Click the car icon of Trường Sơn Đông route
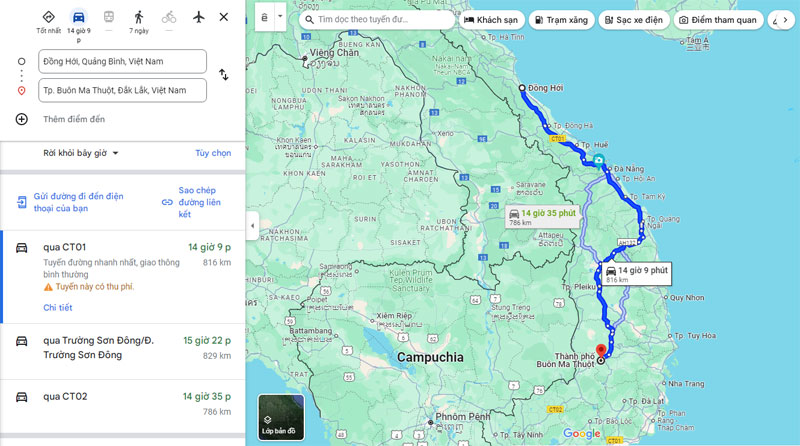 coord(21,340)
